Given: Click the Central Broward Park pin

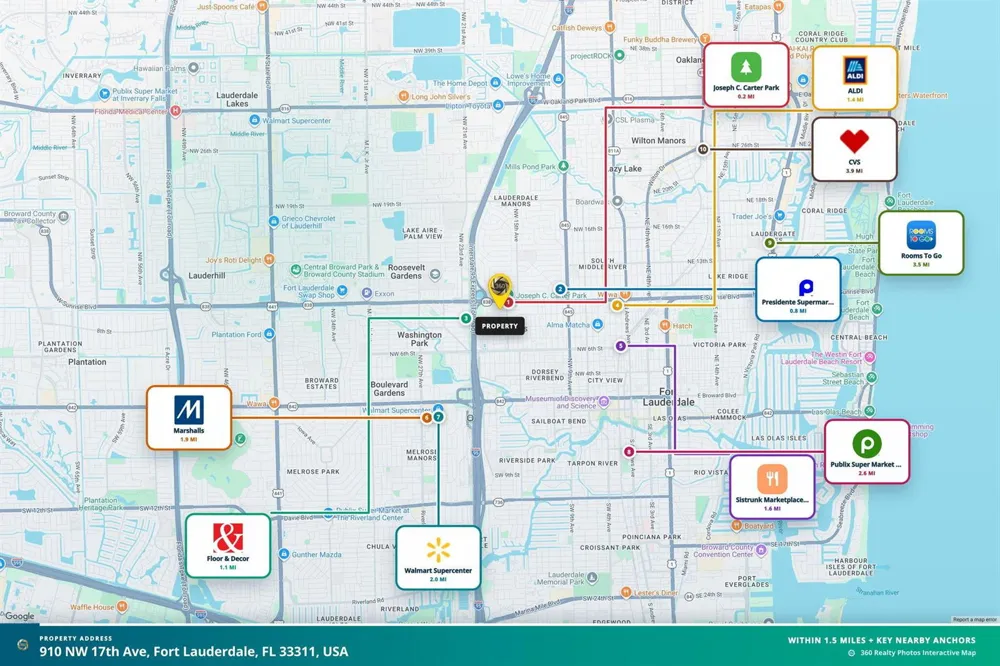Looking at the screenshot, I should (x=296, y=270).
